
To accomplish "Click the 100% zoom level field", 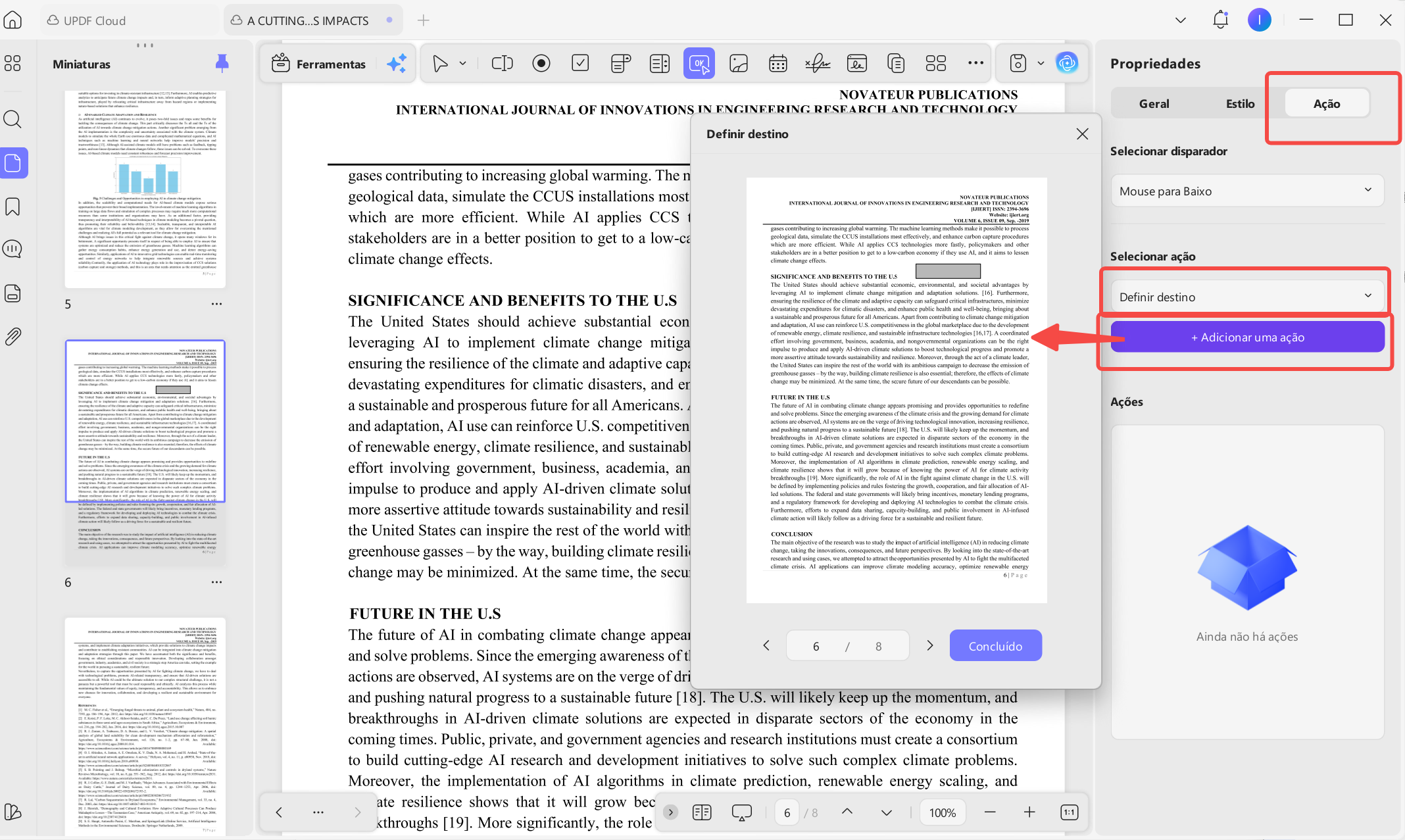I will pos(942,812).
